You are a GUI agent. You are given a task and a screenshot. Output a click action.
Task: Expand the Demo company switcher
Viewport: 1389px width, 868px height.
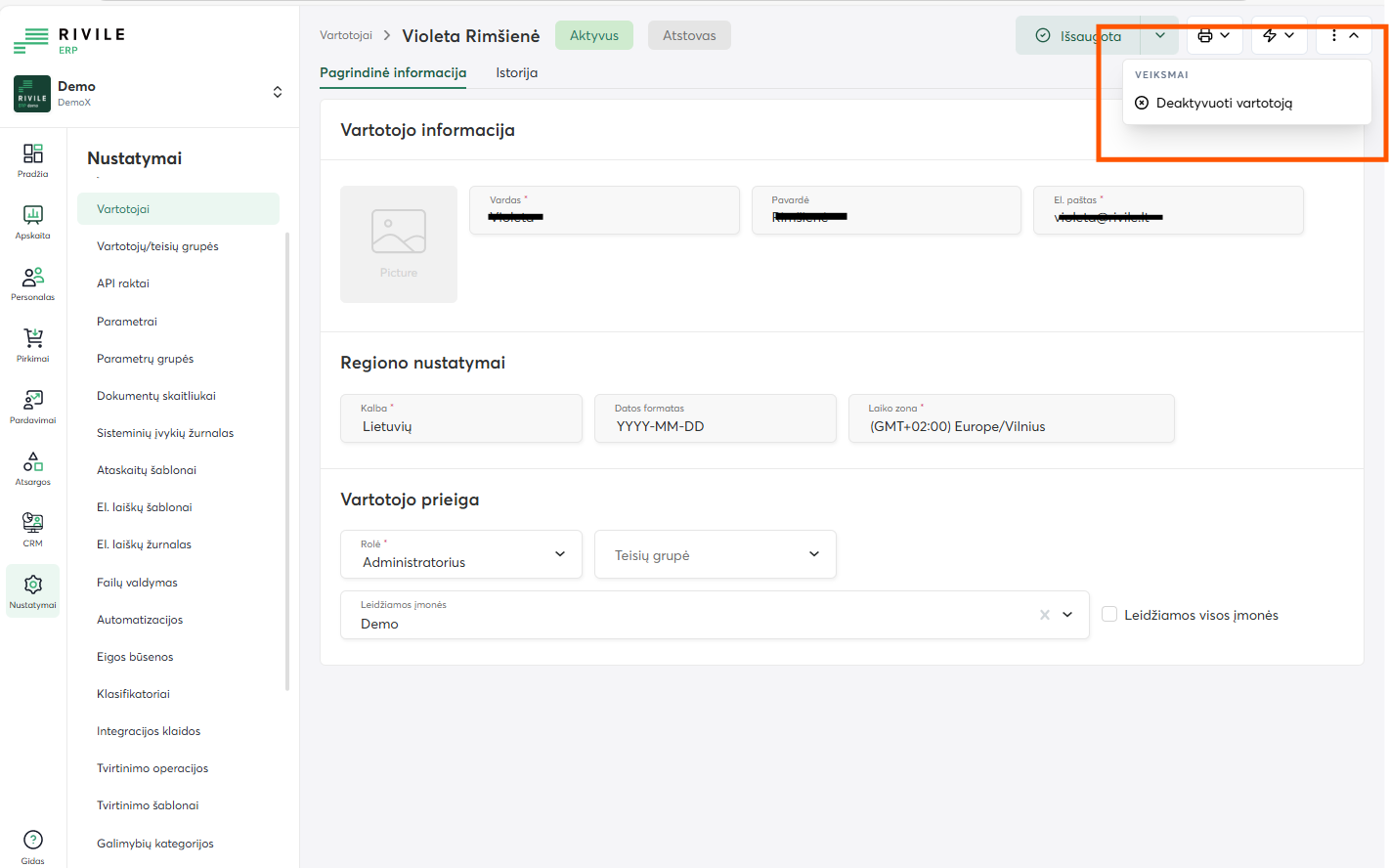click(x=278, y=92)
